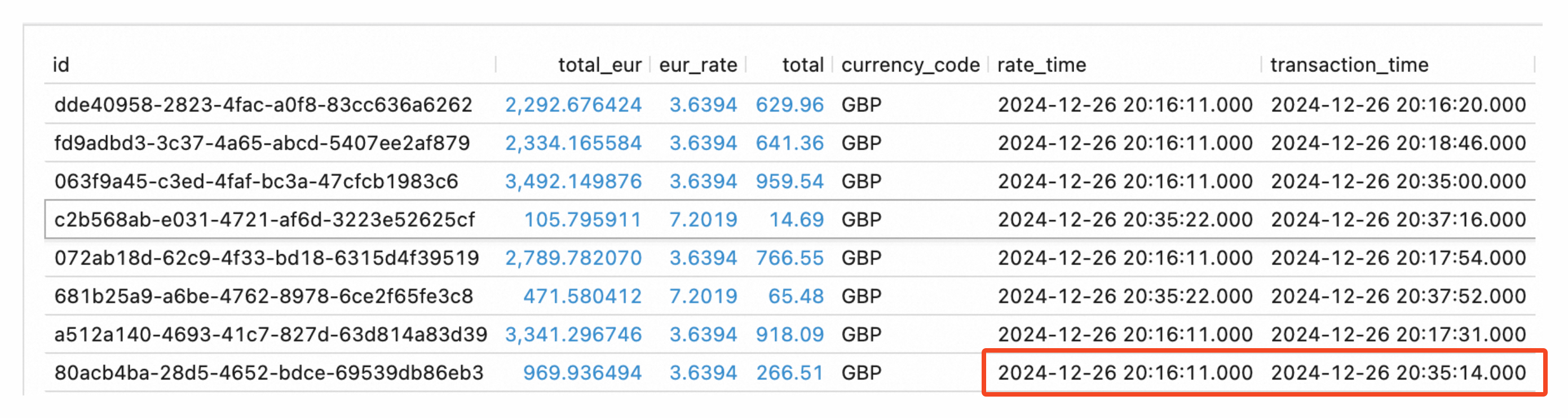This screenshot has height=418, width=1568.
Task: Sort by the transaction_time column header
Action: pos(1349,64)
